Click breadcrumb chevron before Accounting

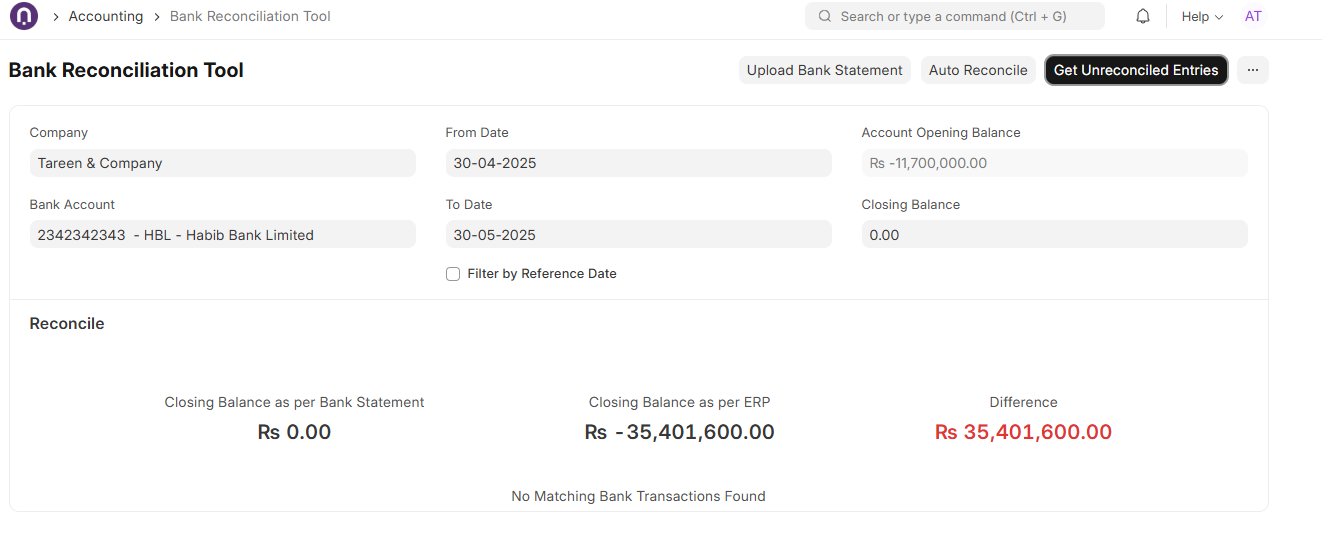pos(55,17)
